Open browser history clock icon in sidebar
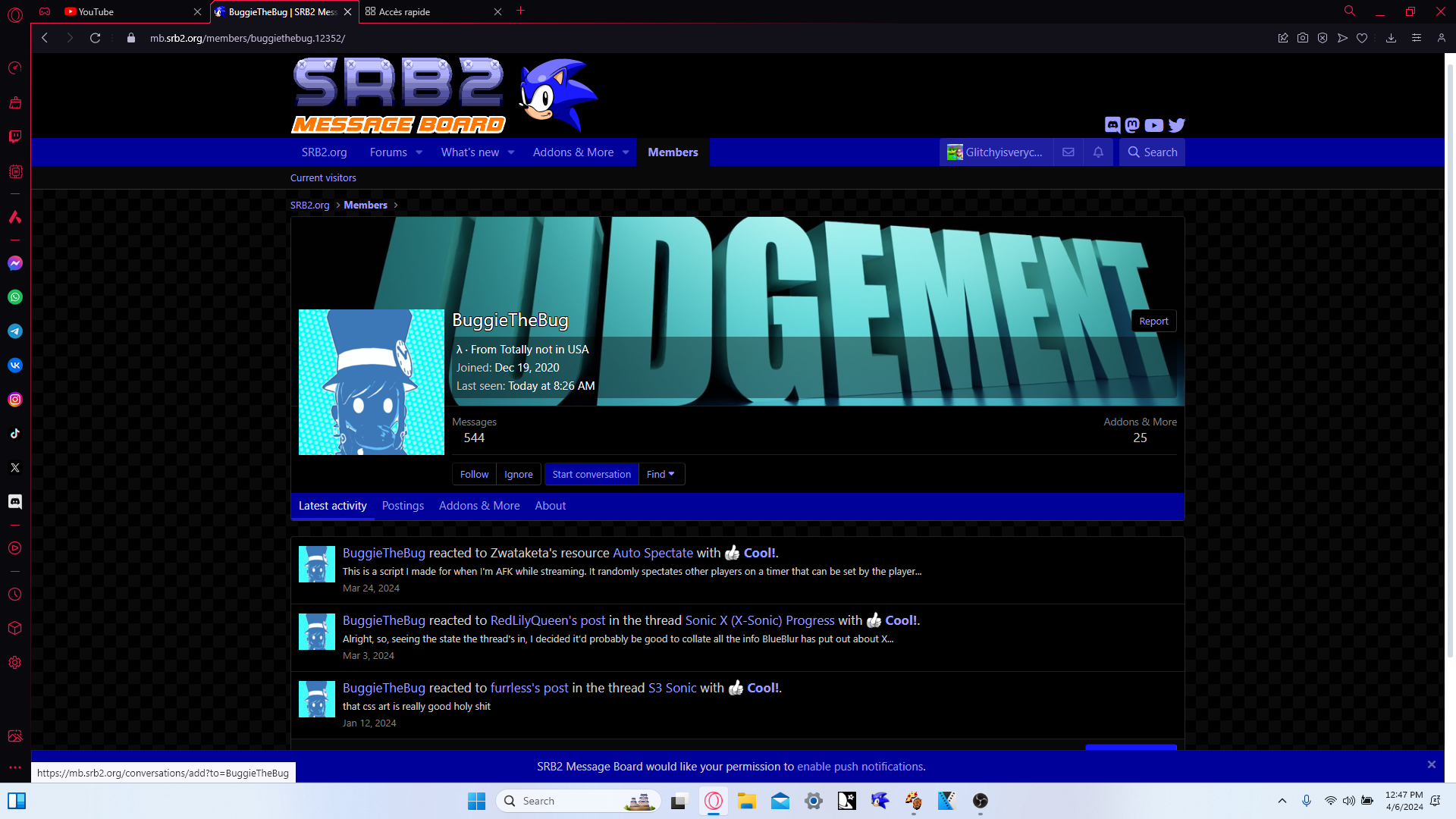This screenshot has height=819, width=1456. click(15, 595)
